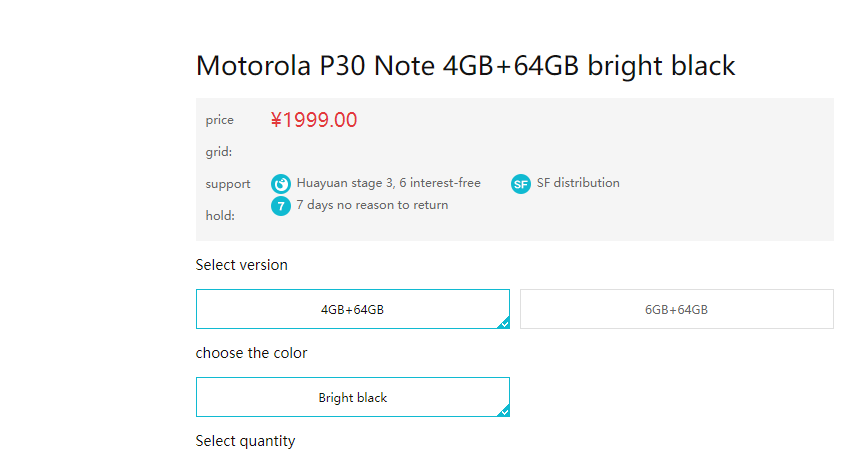Screen dimensions: 841x461
Task: Select the 4GB+64GB version
Action: pos(352,309)
